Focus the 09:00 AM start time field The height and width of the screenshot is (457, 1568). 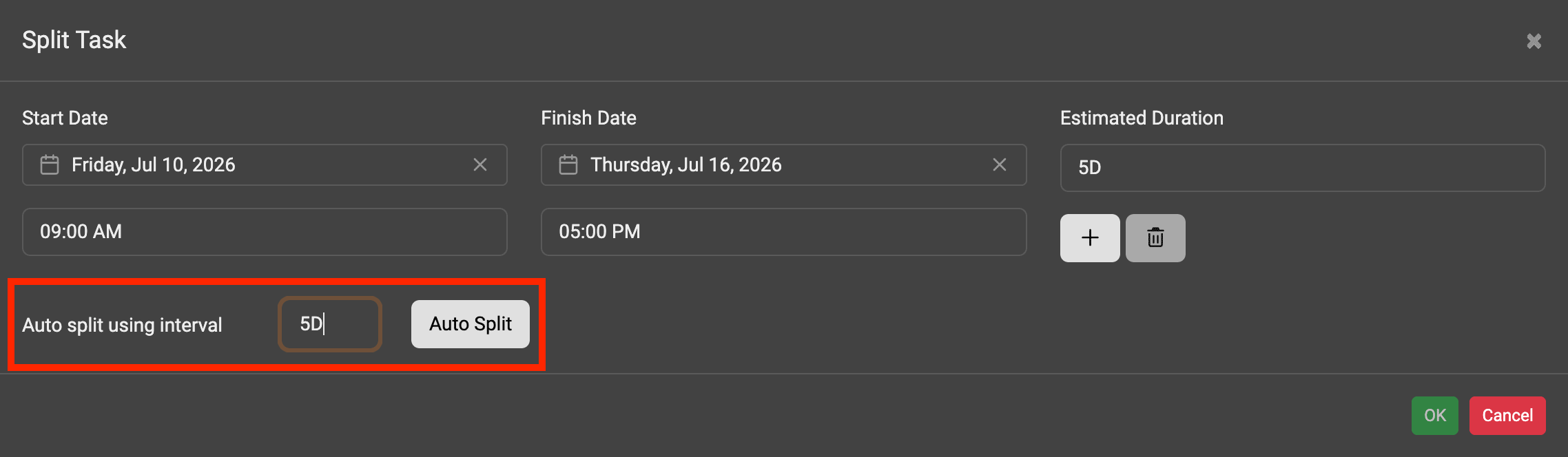(265, 232)
